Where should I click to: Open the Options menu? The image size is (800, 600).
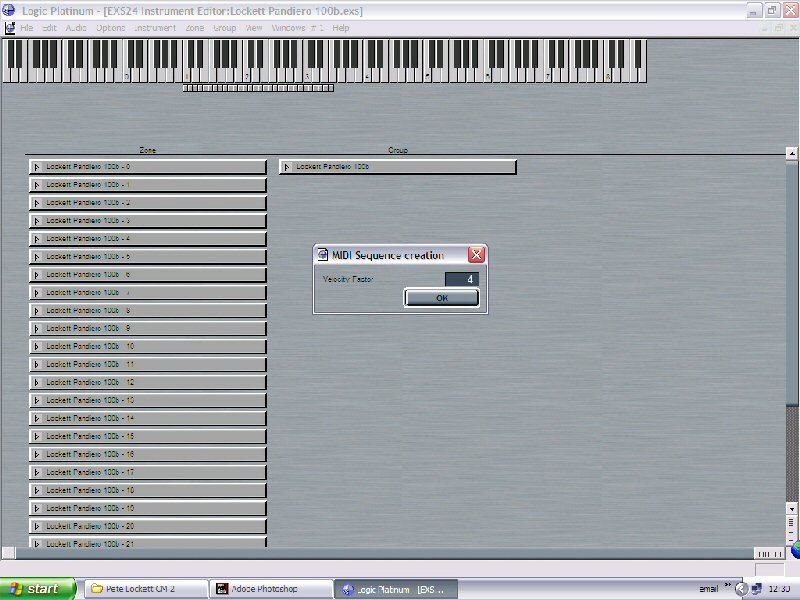(111, 28)
